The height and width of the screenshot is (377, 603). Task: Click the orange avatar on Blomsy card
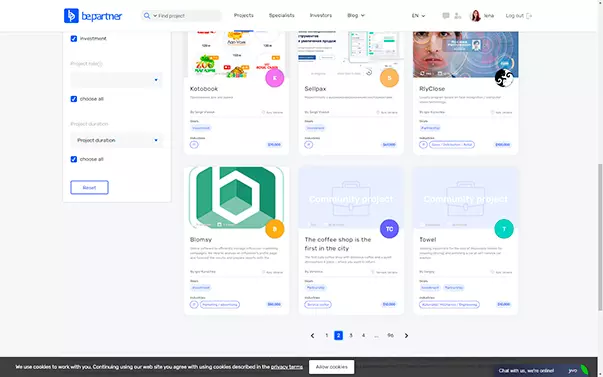(275, 229)
